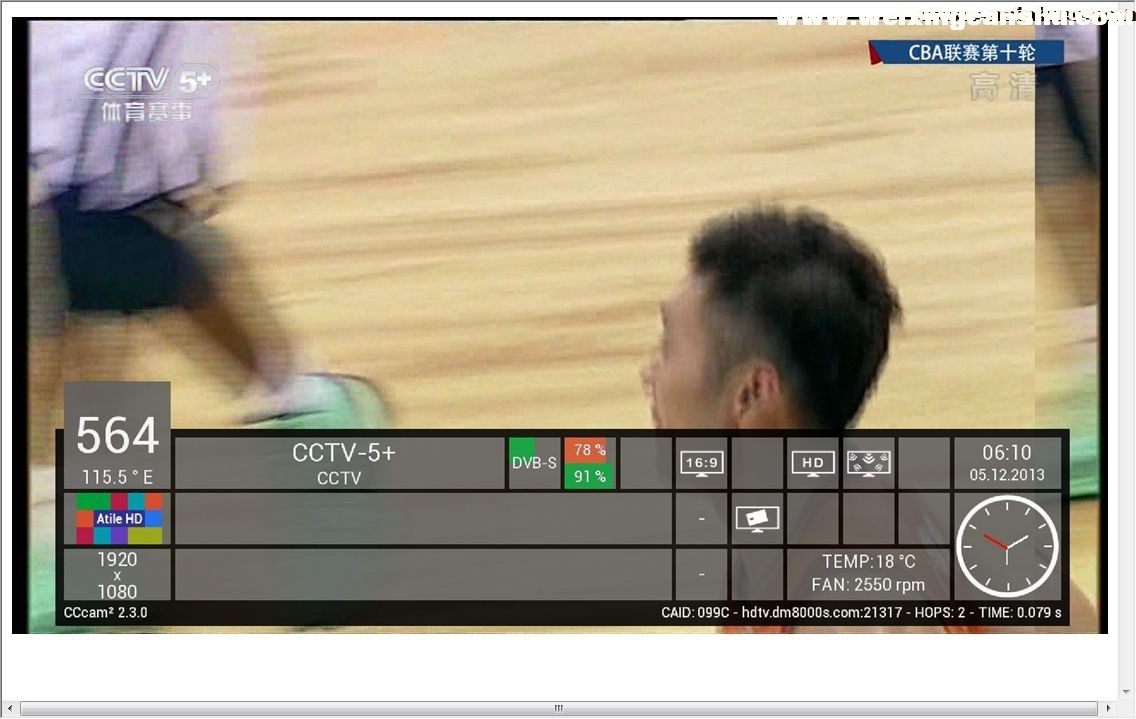
Task: Click the scroll right arrow
Action: 1108,708
